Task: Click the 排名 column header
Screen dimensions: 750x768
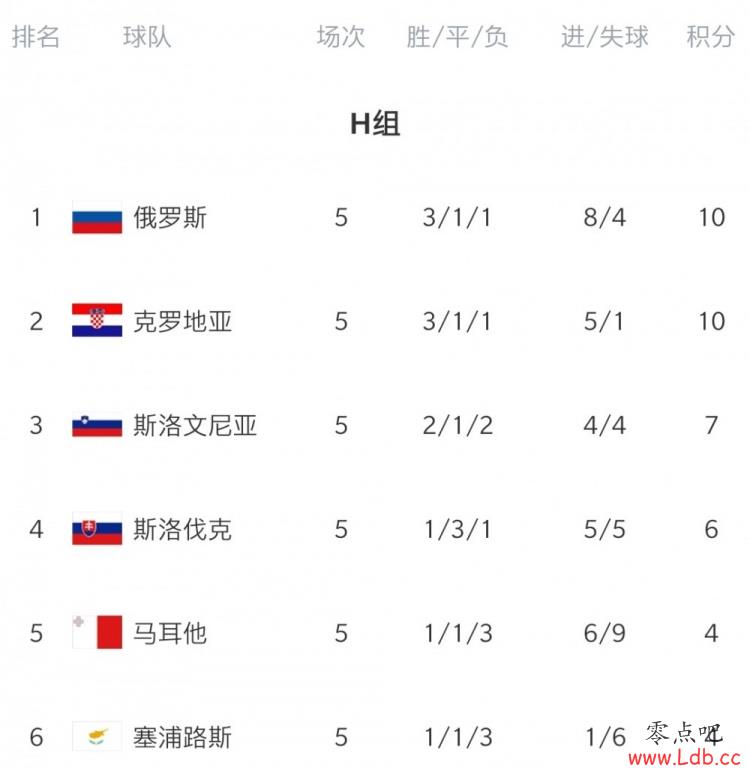Action: 36,37
